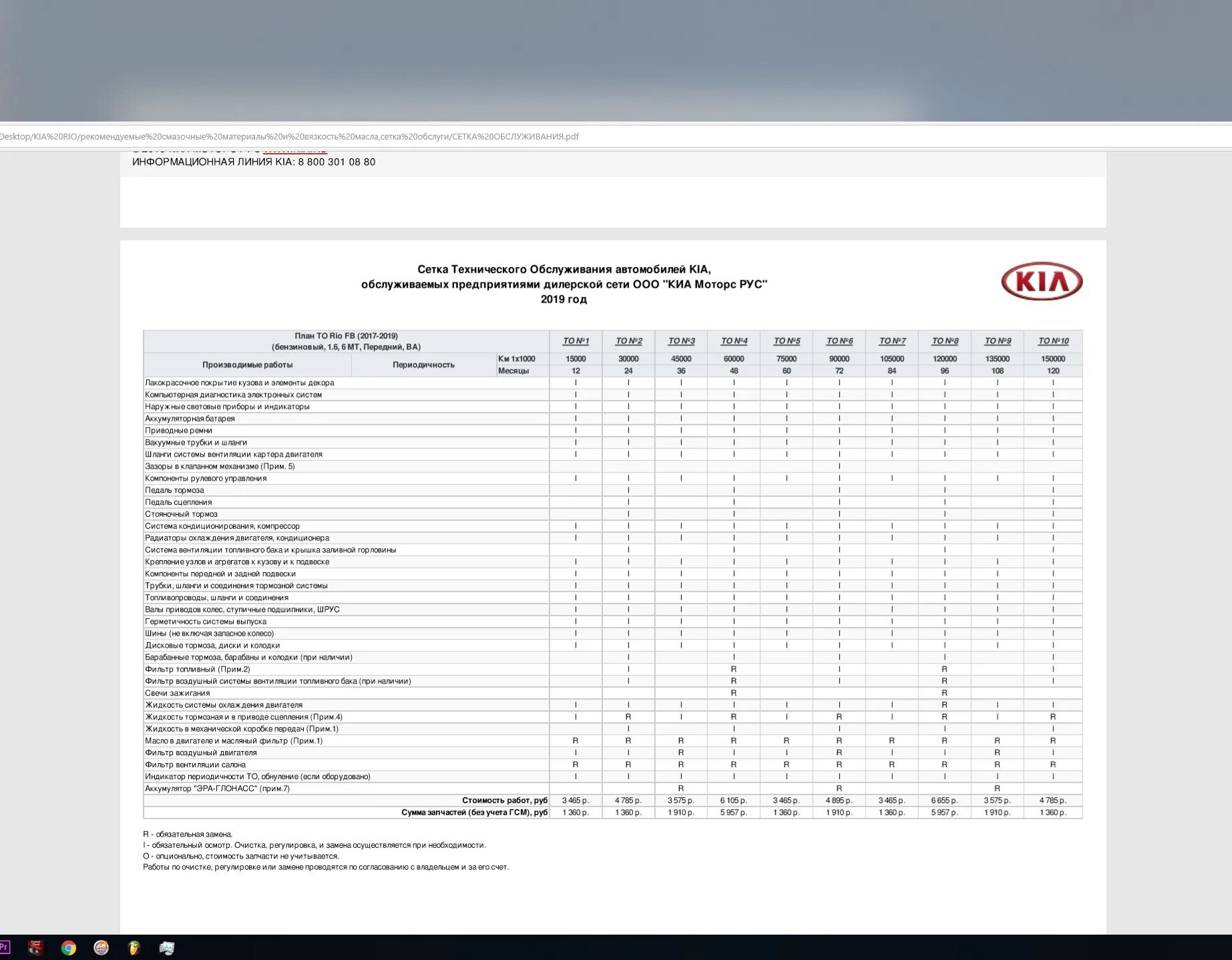Select row 'Фильтр топливный (Прим.2)'
Image resolution: width=1232 pixels, height=960 pixels.
(x=612, y=669)
